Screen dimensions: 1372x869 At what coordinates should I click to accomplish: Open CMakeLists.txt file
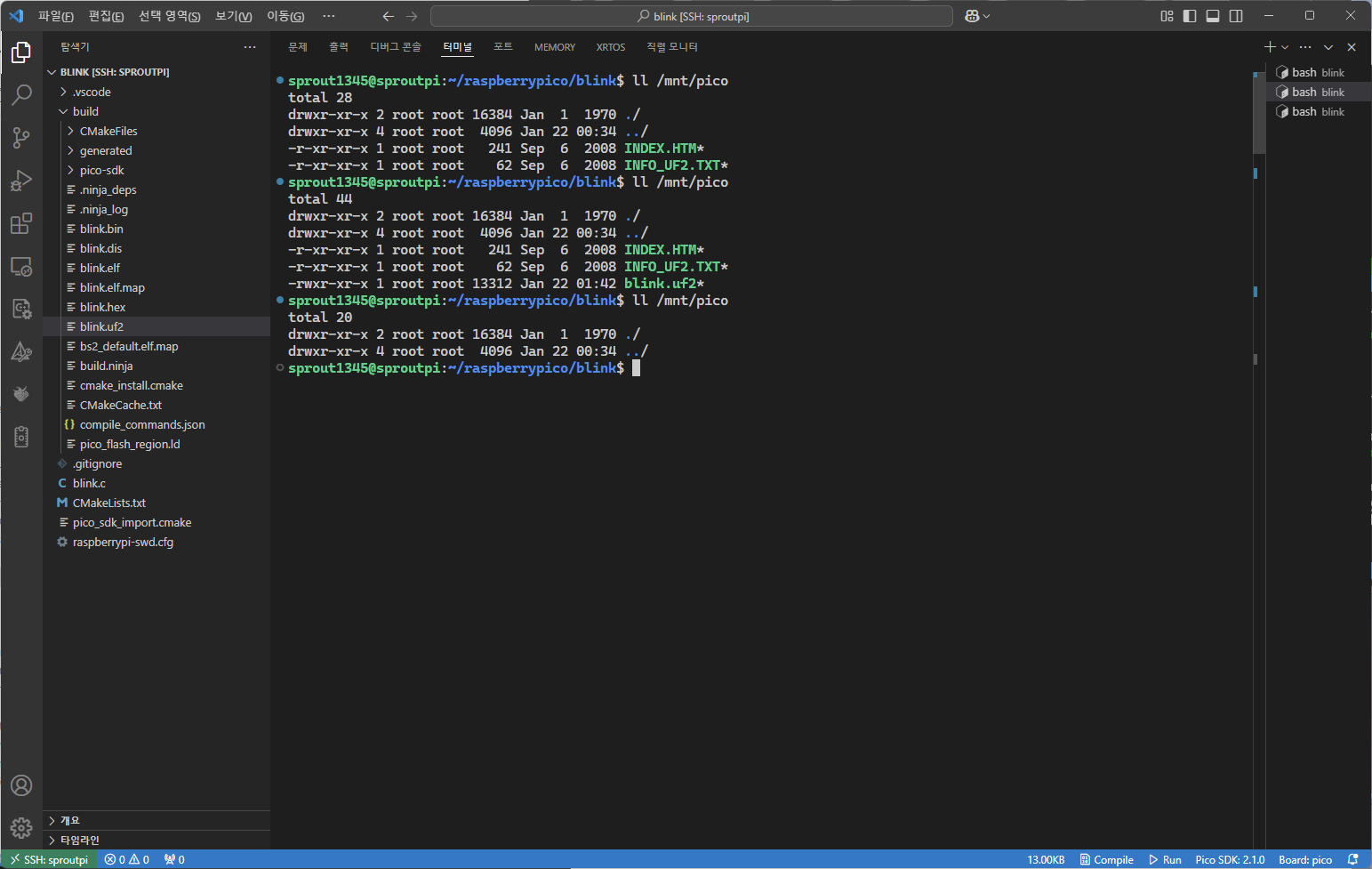156,503
